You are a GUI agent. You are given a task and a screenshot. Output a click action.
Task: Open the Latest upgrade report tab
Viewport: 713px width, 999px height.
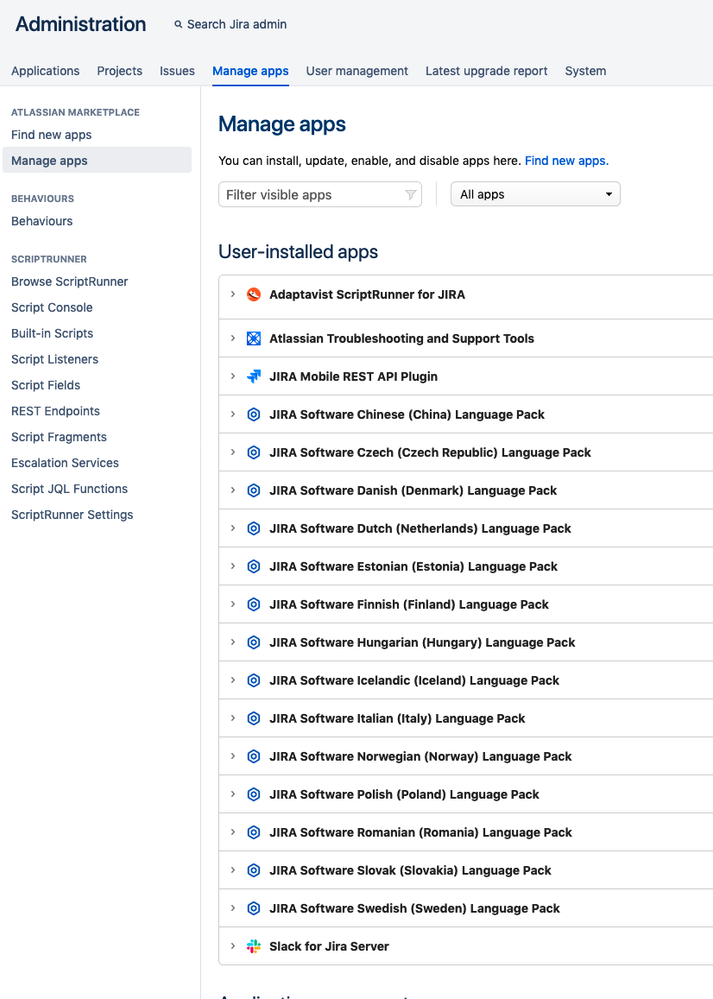[x=486, y=71]
